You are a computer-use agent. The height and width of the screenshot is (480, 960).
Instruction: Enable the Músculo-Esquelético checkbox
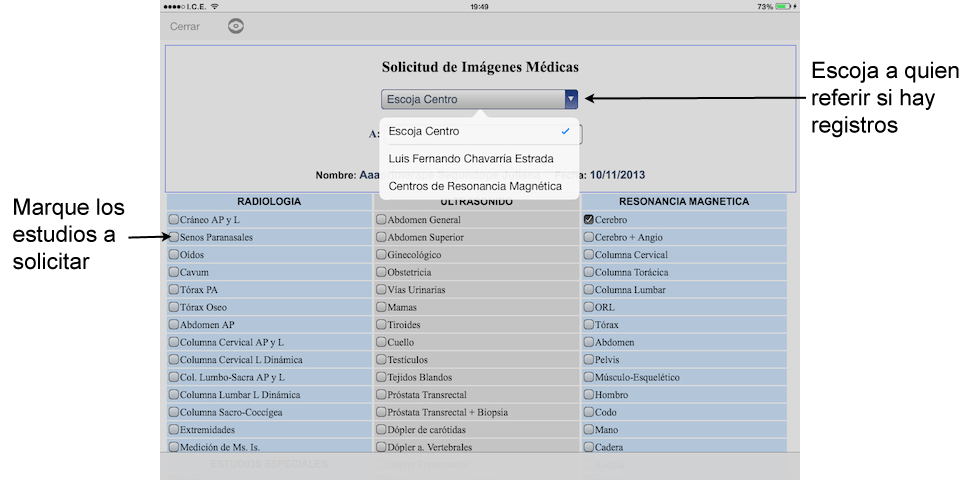588,377
